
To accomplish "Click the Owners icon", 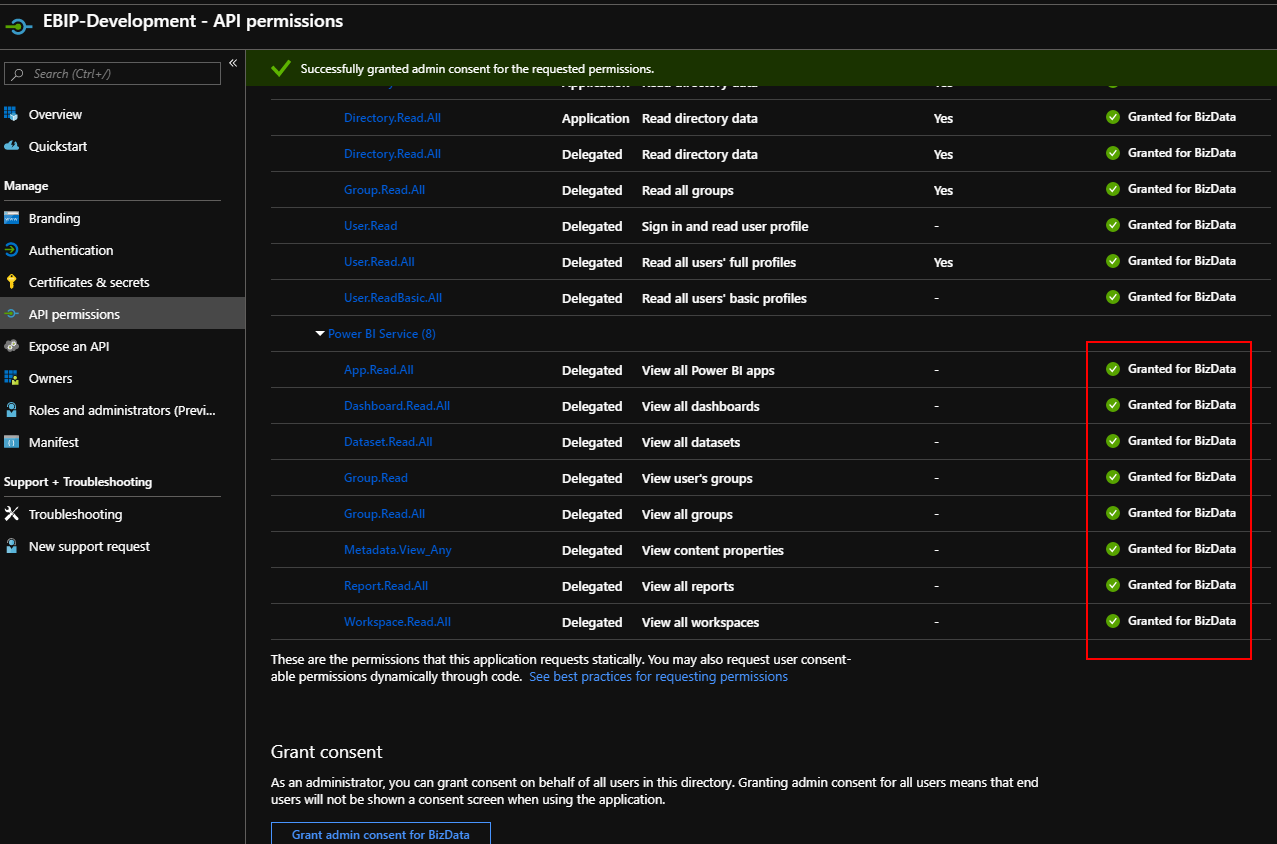I will [x=11, y=378].
